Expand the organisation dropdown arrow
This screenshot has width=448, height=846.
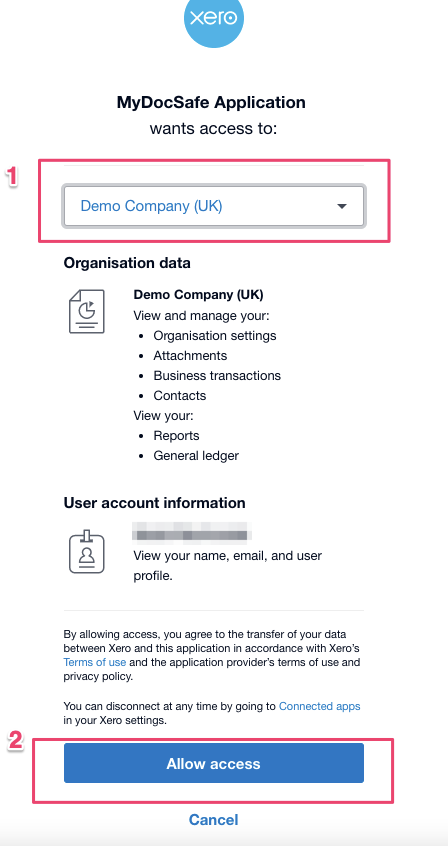pos(342,206)
